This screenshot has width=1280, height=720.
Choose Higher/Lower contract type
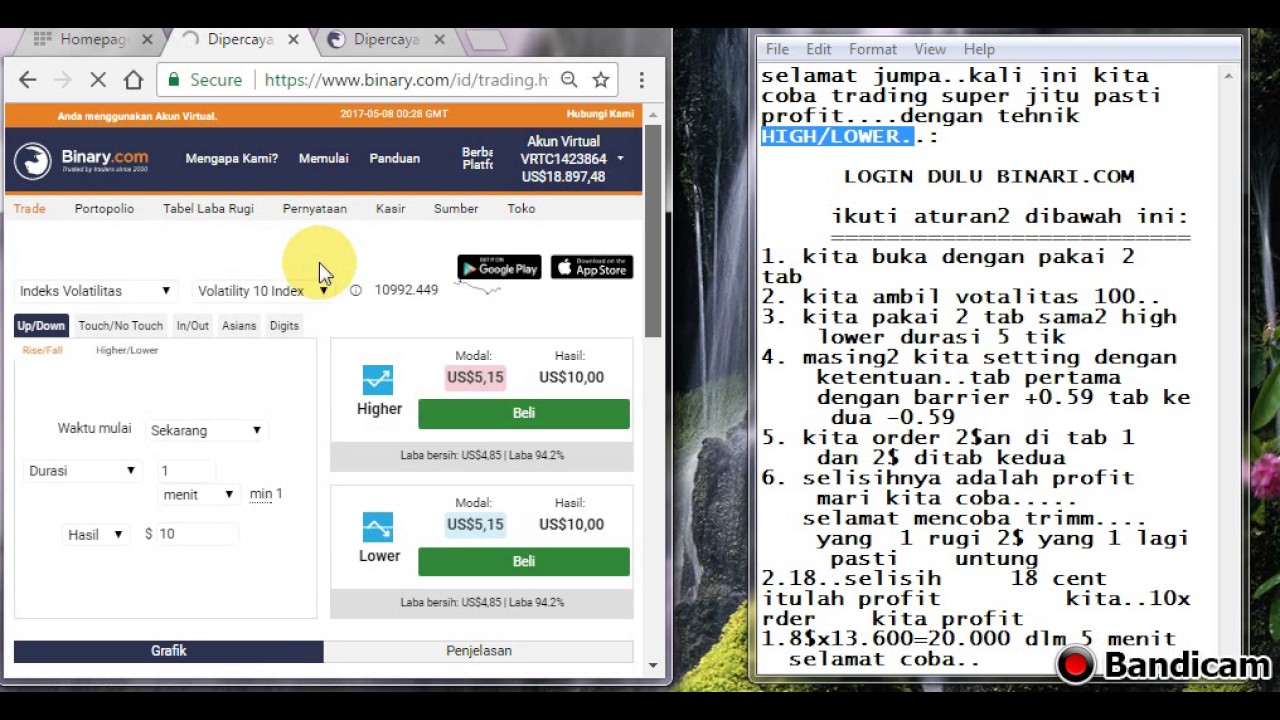point(127,350)
